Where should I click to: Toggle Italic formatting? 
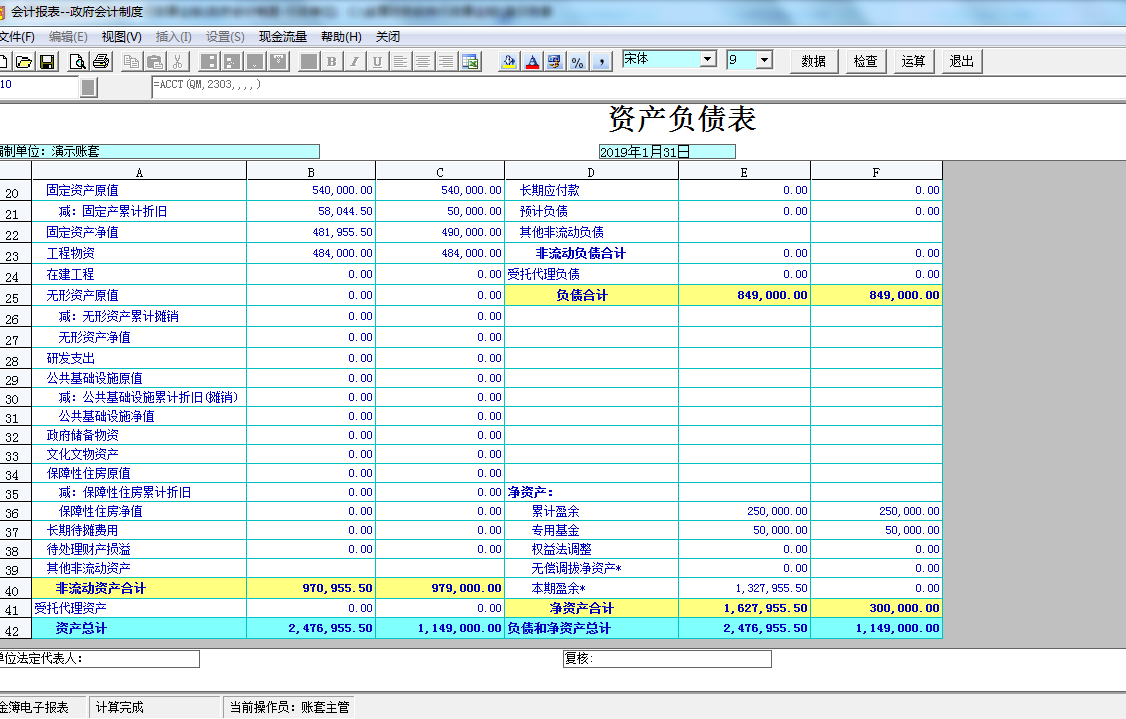[x=354, y=62]
